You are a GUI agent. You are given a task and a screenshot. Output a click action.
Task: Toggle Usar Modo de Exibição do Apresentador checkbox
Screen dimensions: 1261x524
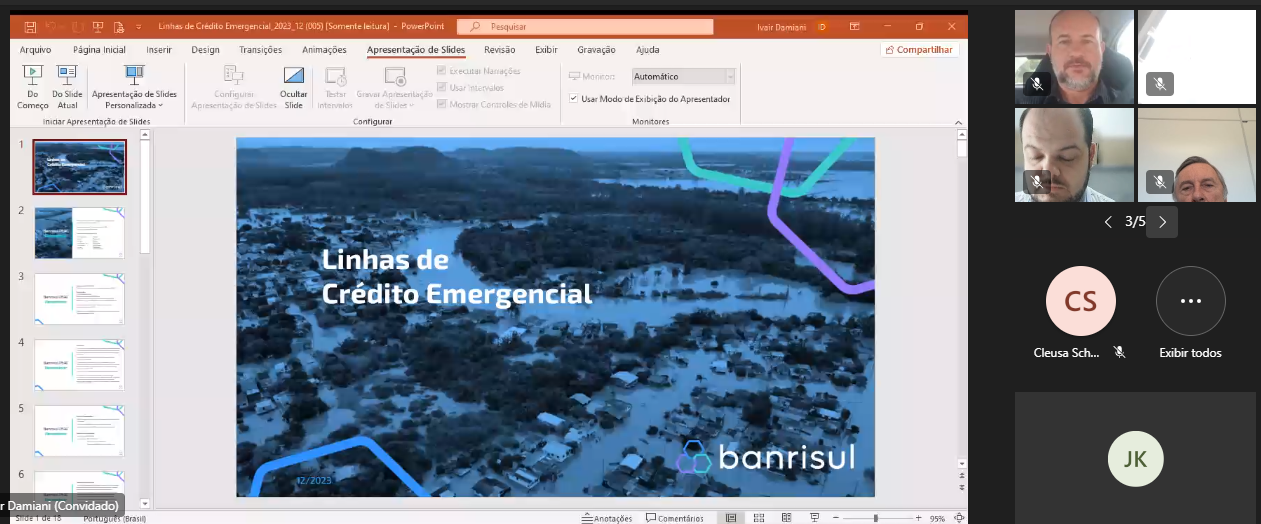(x=573, y=99)
